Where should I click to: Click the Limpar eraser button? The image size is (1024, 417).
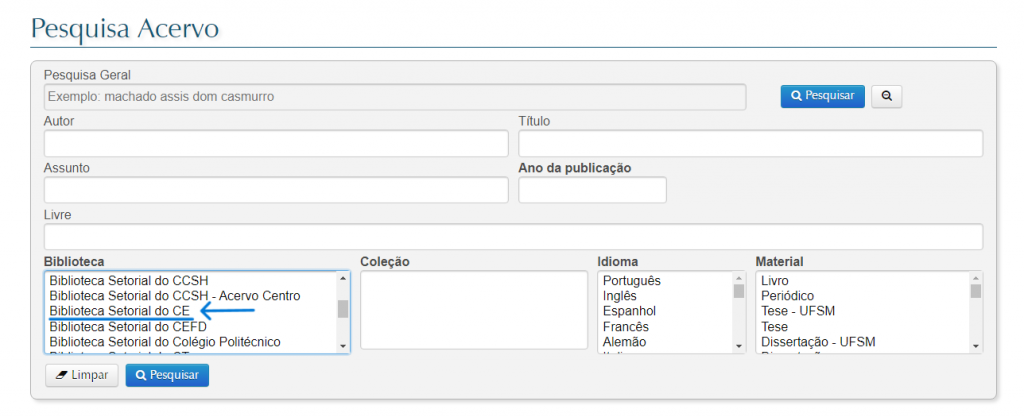point(82,375)
